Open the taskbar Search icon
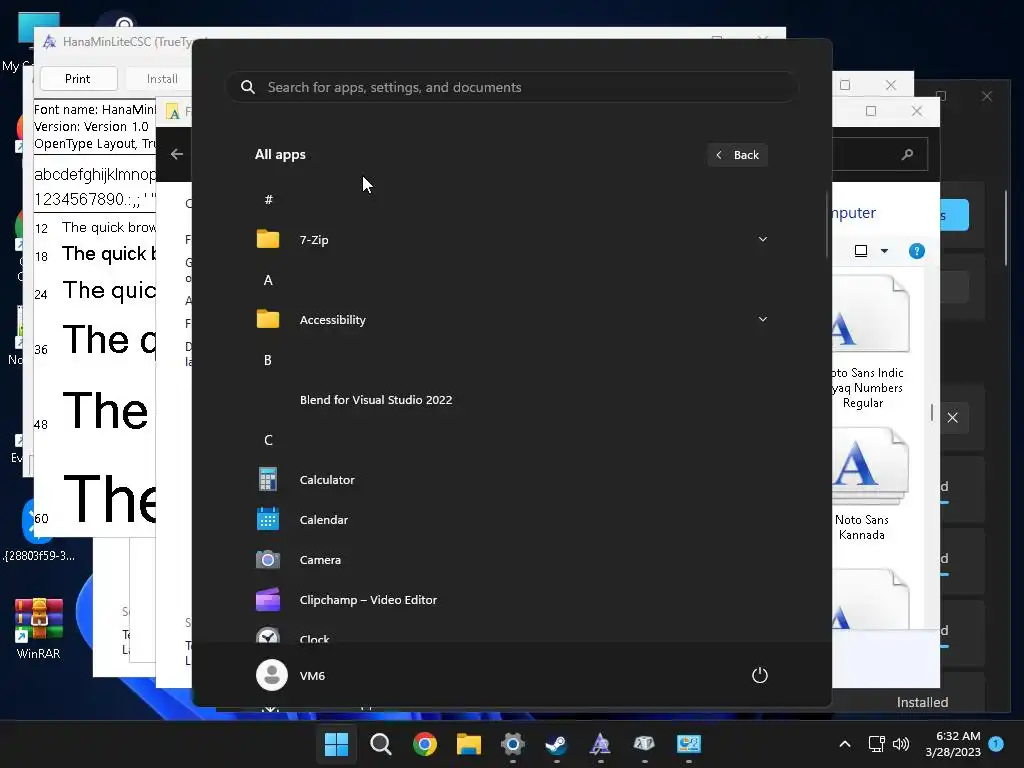Viewport: 1024px width, 768px height. (381, 744)
